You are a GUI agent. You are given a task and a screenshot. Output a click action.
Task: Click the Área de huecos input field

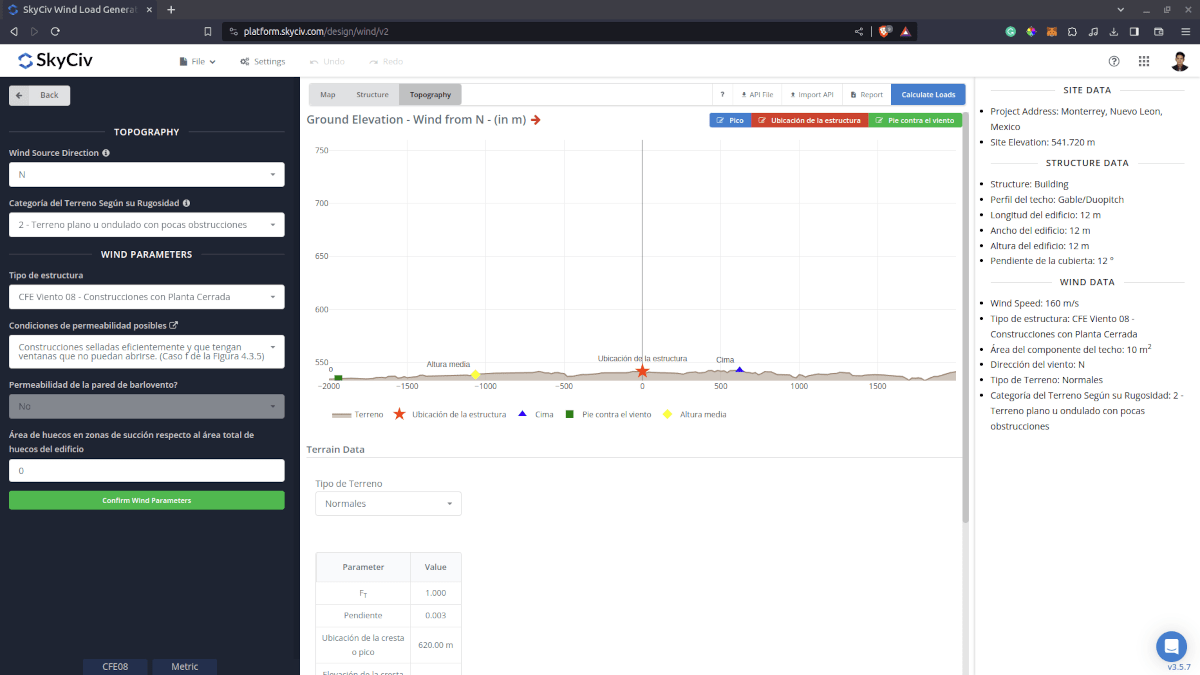(146, 471)
